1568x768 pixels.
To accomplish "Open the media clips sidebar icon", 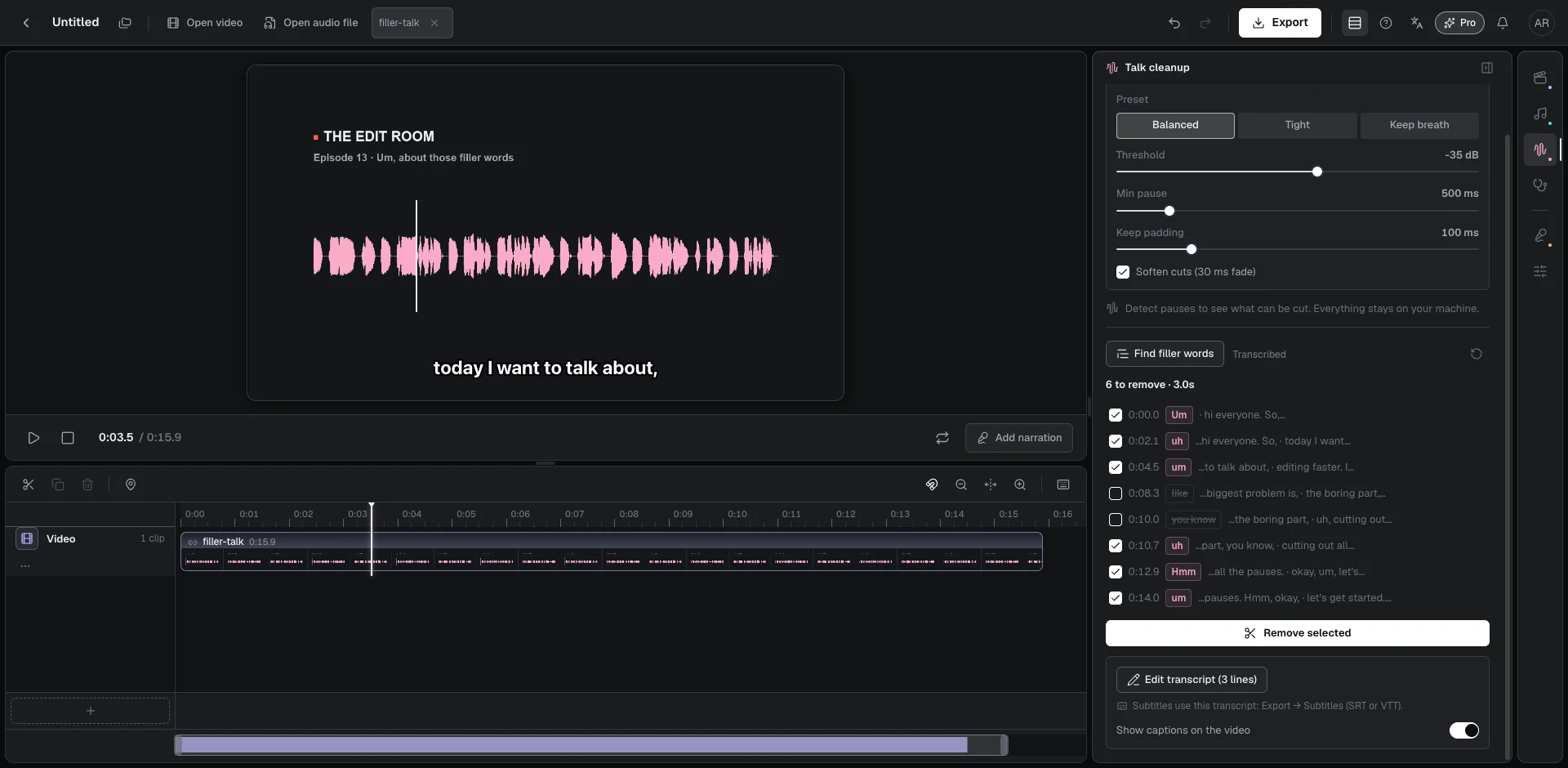I will (x=1540, y=78).
